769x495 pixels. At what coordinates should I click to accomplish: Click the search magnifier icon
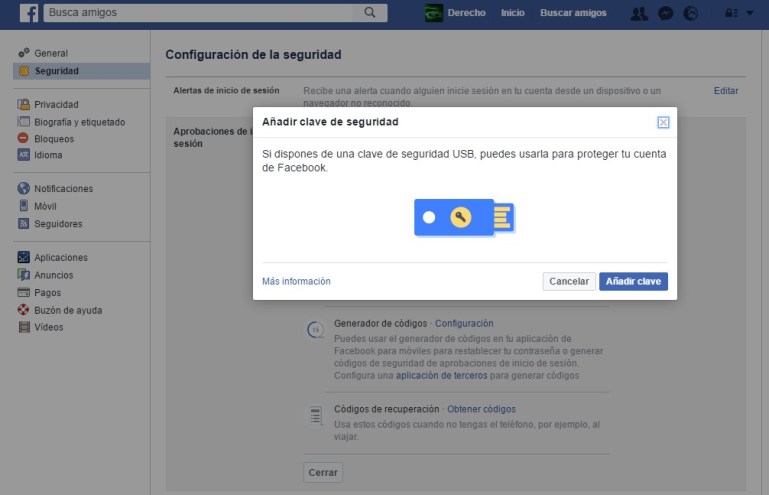pyautogui.click(x=370, y=12)
